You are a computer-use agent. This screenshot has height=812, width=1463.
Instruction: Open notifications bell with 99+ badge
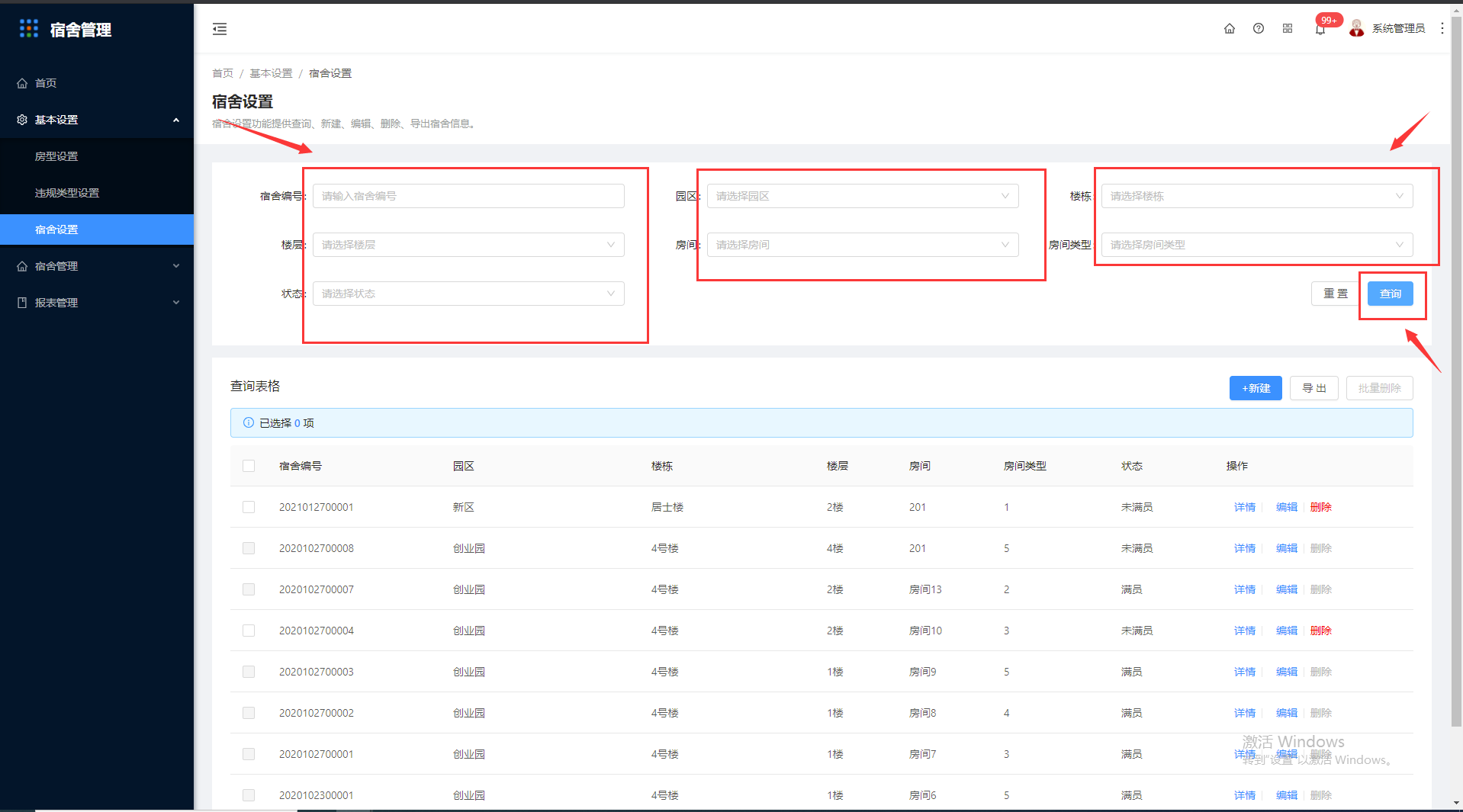pos(1320,29)
